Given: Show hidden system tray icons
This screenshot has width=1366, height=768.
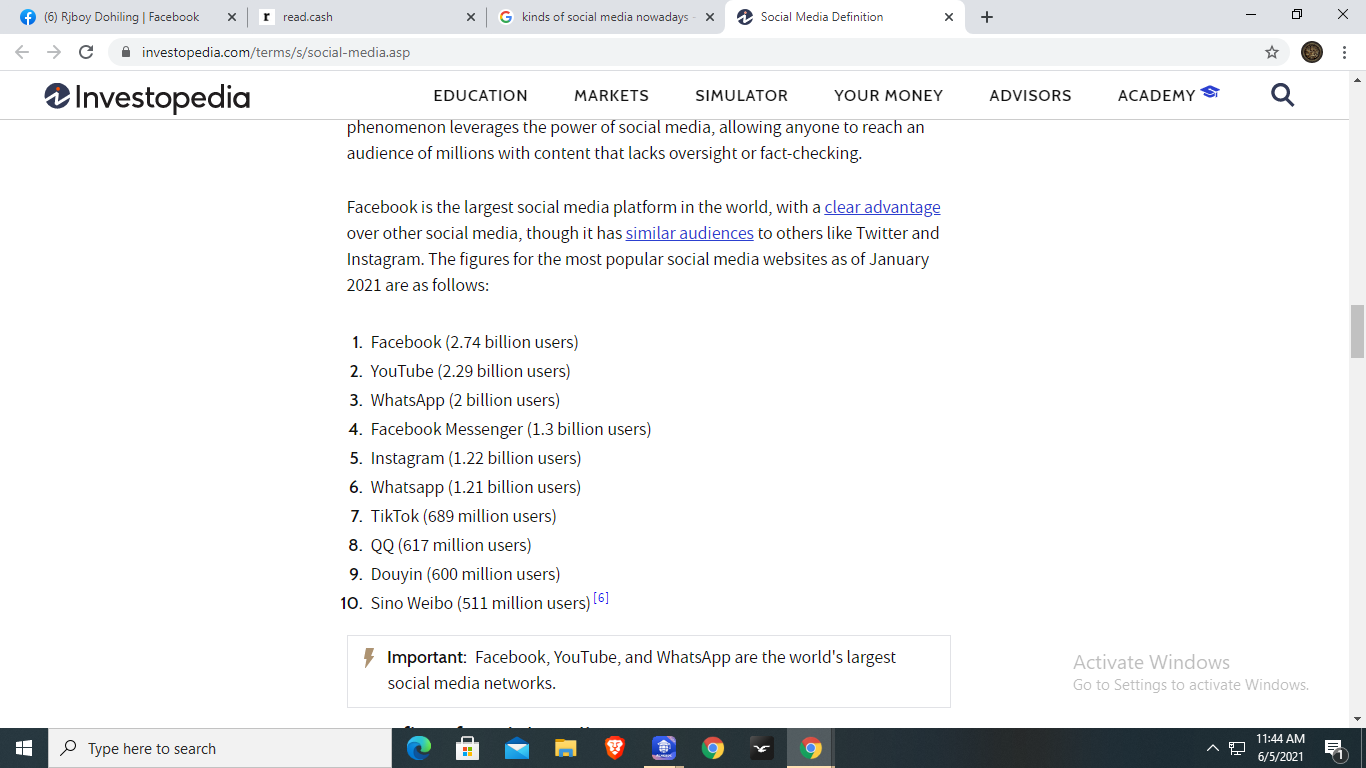Looking at the screenshot, I should (x=1213, y=748).
